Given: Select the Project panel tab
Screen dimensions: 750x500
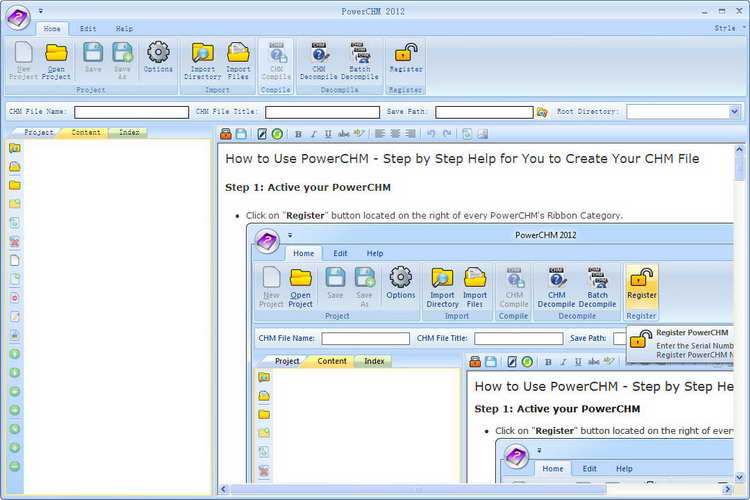Looking at the screenshot, I should click(39, 133).
